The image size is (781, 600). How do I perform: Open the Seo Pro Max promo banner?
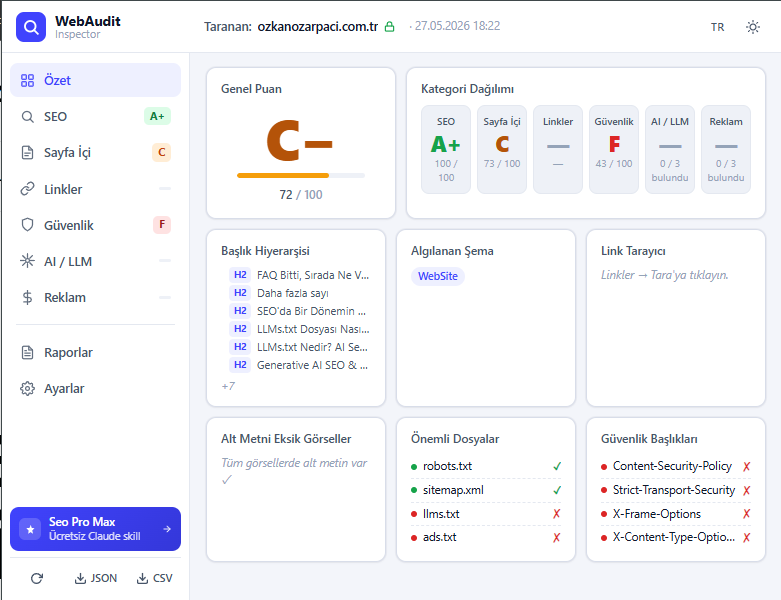tap(96, 529)
